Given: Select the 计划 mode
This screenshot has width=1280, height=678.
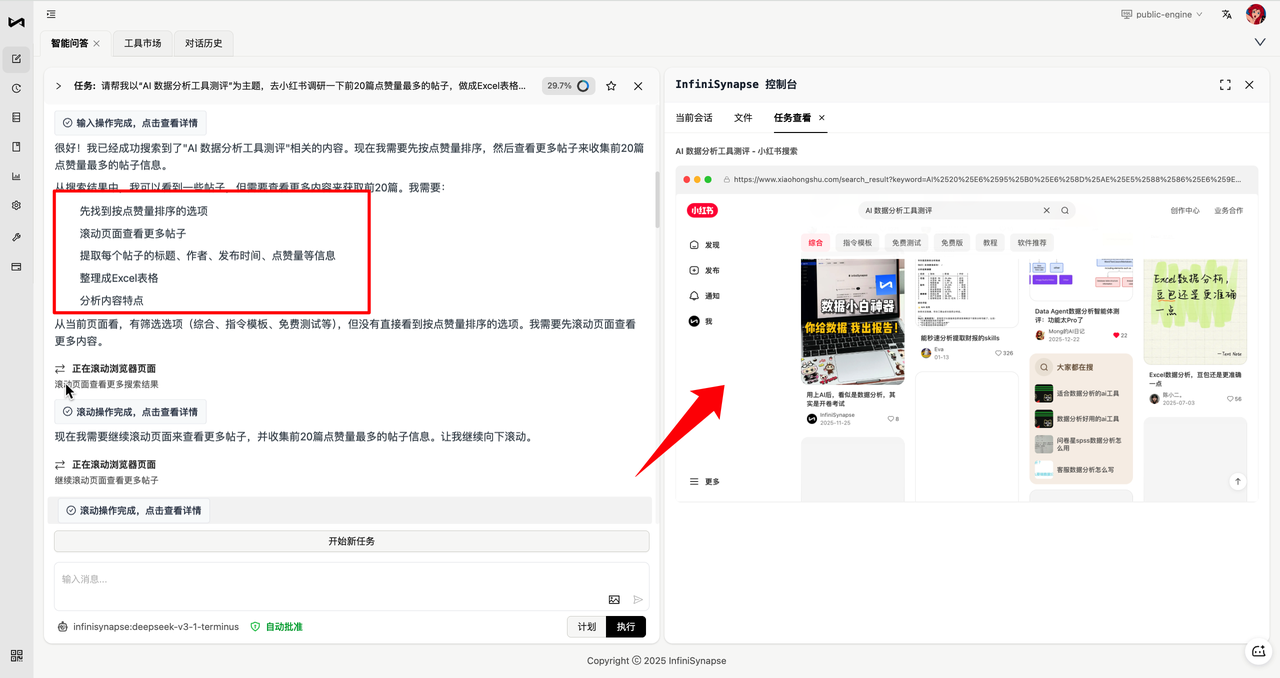Looking at the screenshot, I should 587,627.
